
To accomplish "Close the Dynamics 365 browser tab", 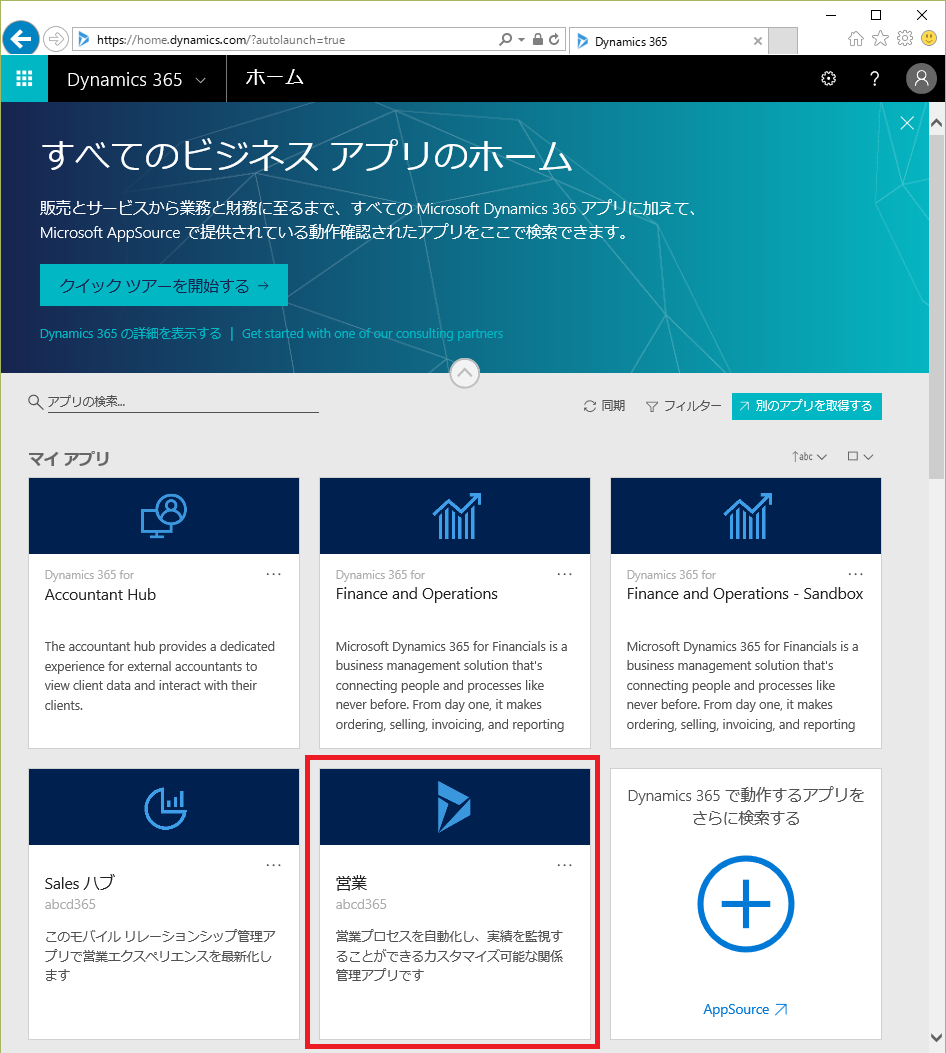I will click(x=757, y=41).
